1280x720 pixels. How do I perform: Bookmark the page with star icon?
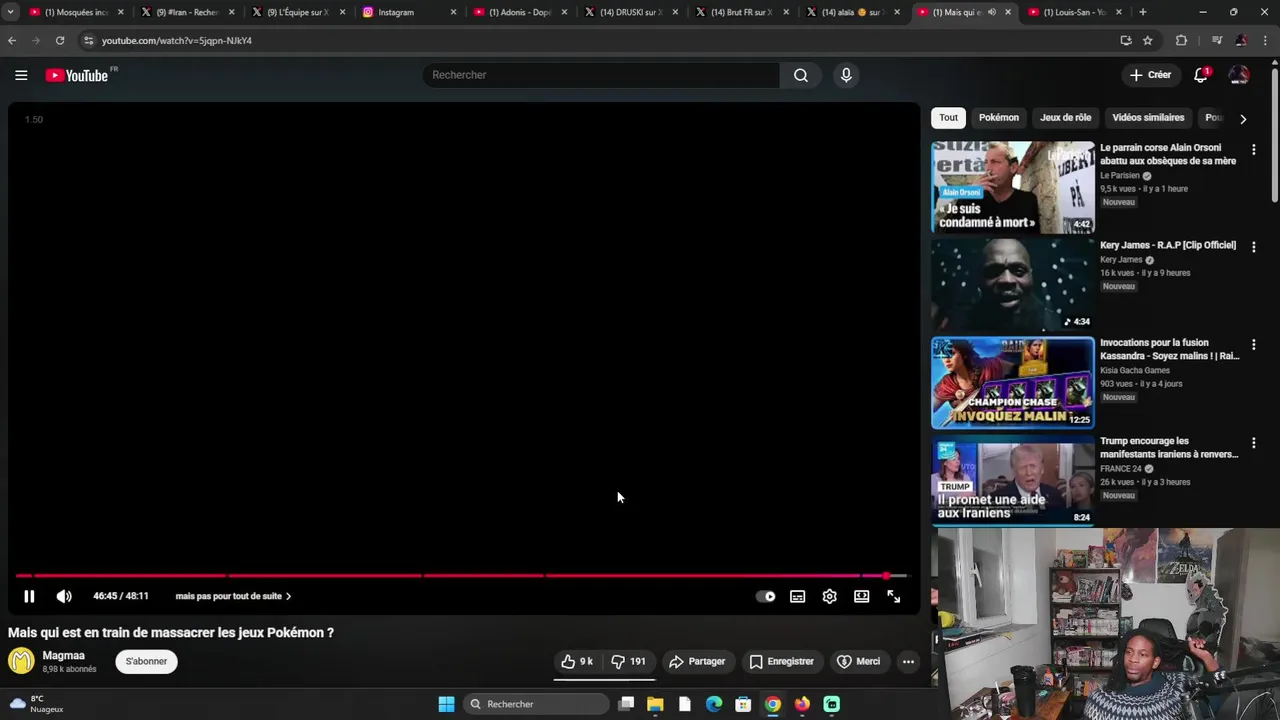tap(1148, 41)
